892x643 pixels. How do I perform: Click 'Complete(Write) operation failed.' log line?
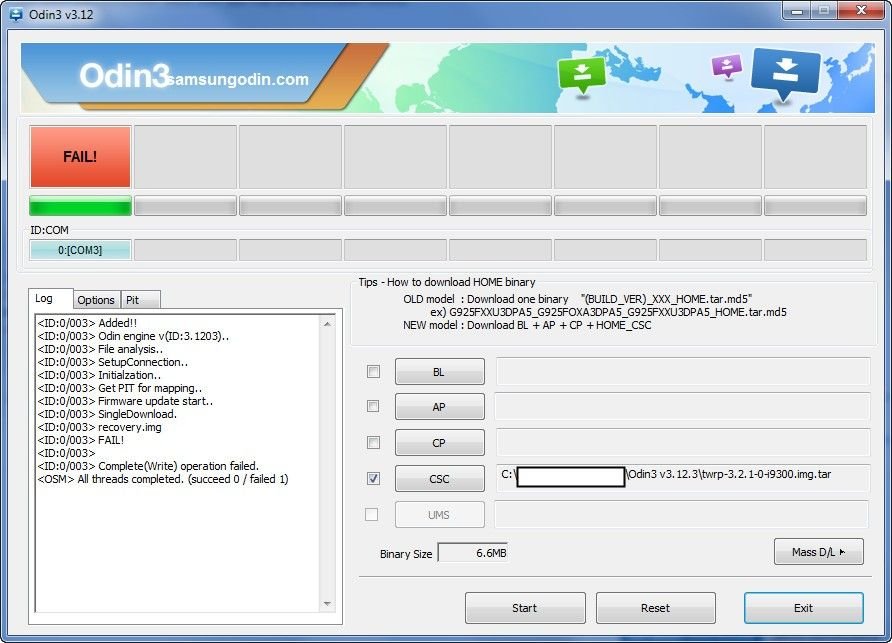point(148,466)
